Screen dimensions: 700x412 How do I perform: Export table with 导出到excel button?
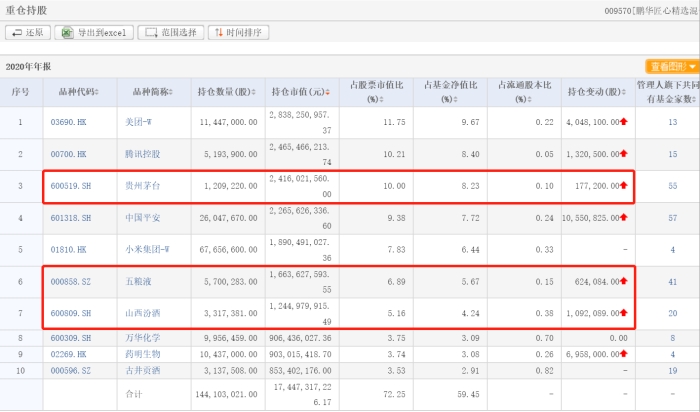[94, 33]
